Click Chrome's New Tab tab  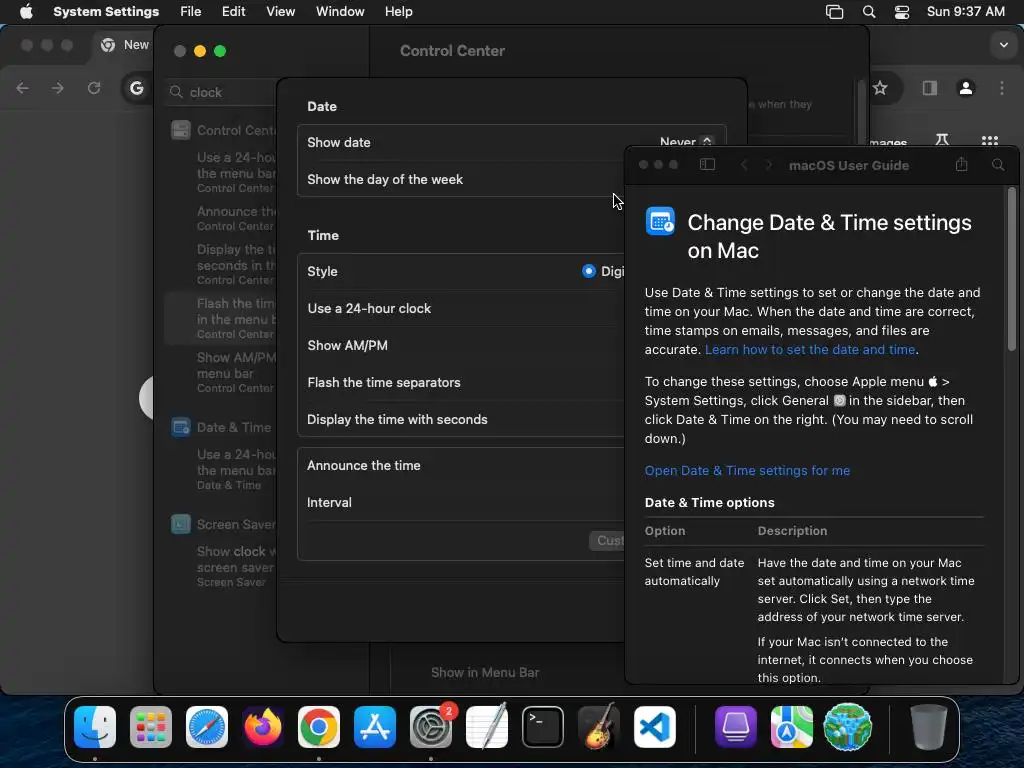[x=125, y=45]
